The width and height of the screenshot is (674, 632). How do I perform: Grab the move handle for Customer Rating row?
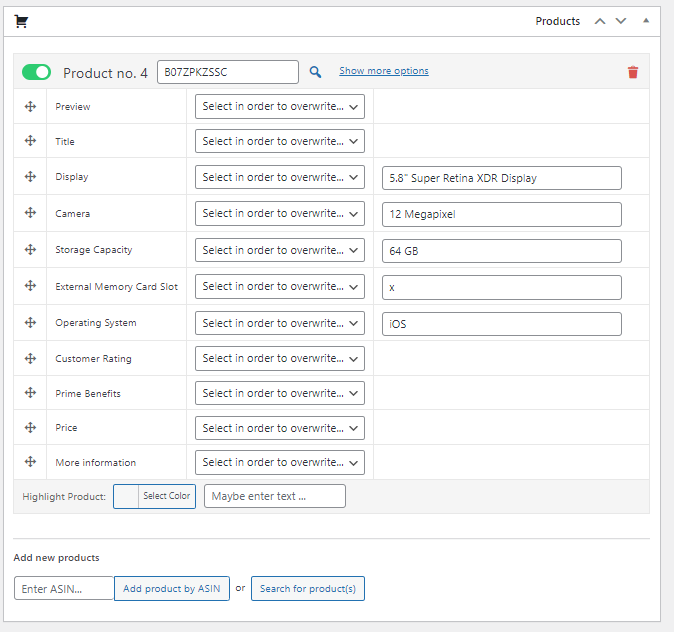point(30,358)
